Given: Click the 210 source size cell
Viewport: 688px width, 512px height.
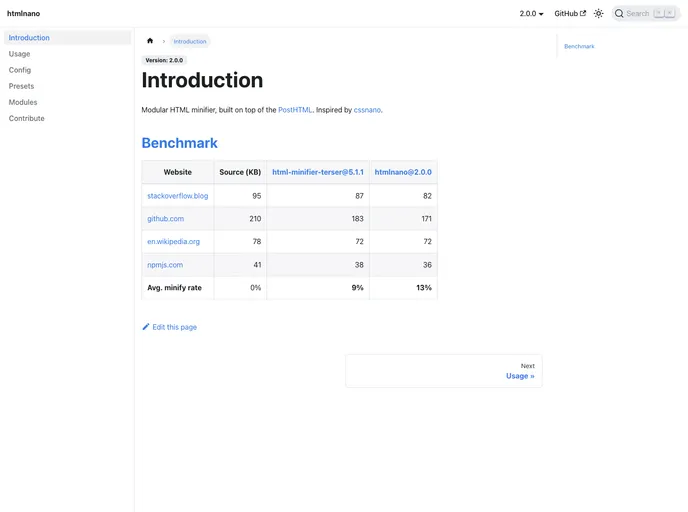Looking at the screenshot, I should [x=240, y=218].
